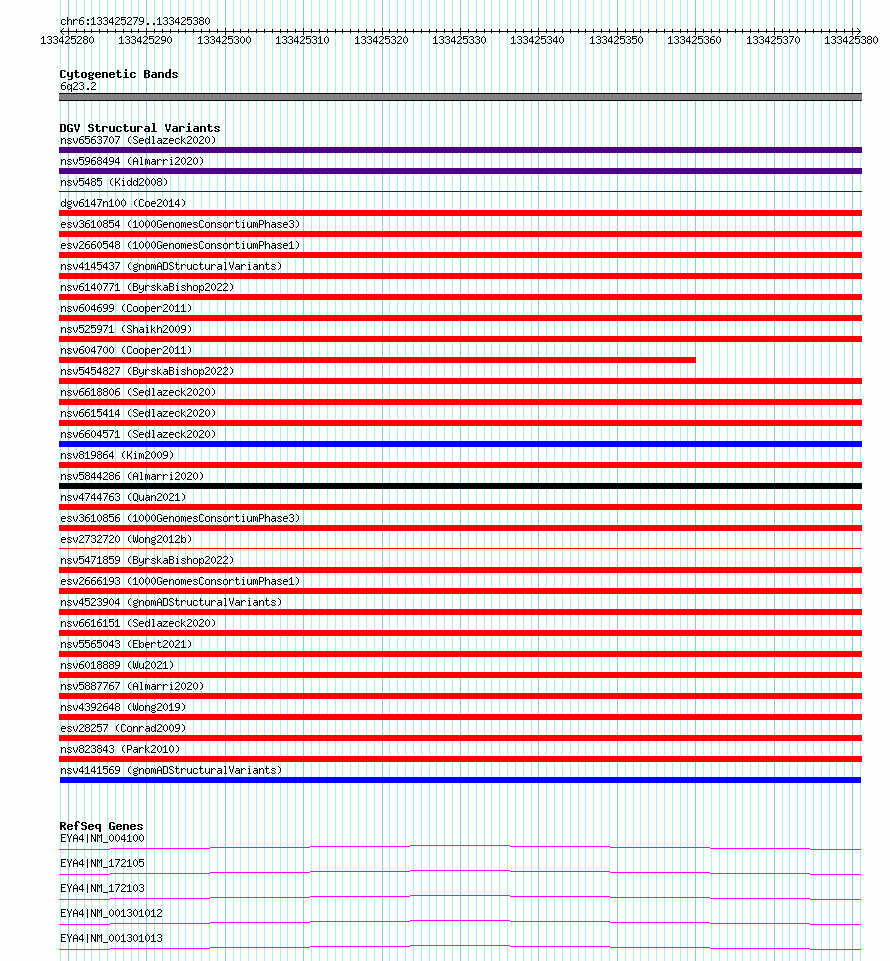Open dgv6147n100 (Coe2014) variant
The width and height of the screenshot is (890, 961).
[123, 203]
